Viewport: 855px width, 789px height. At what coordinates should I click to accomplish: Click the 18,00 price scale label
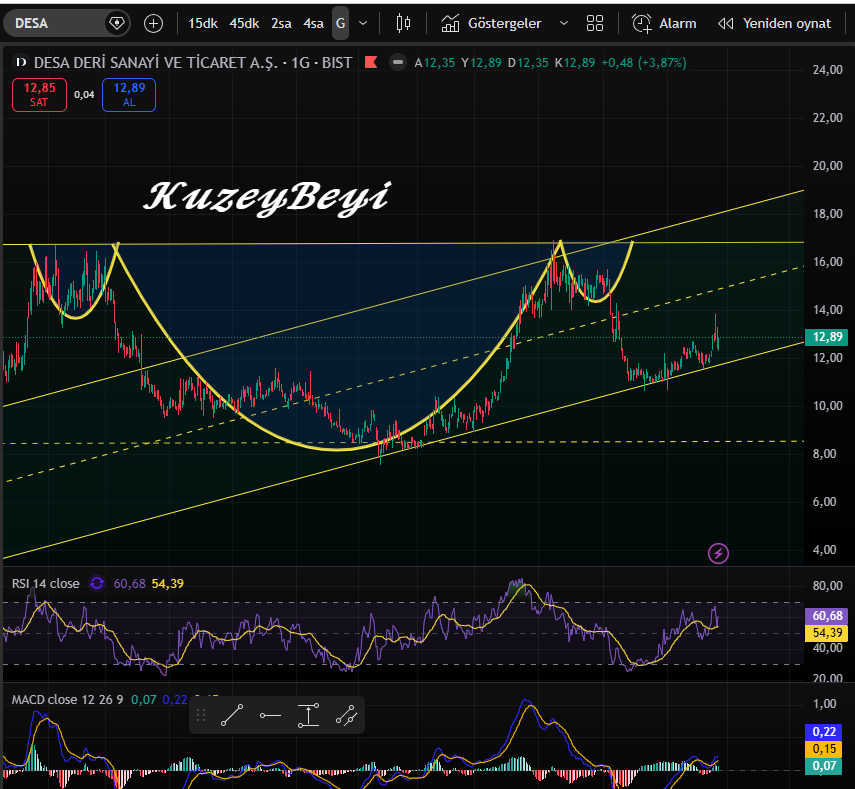tap(827, 214)
